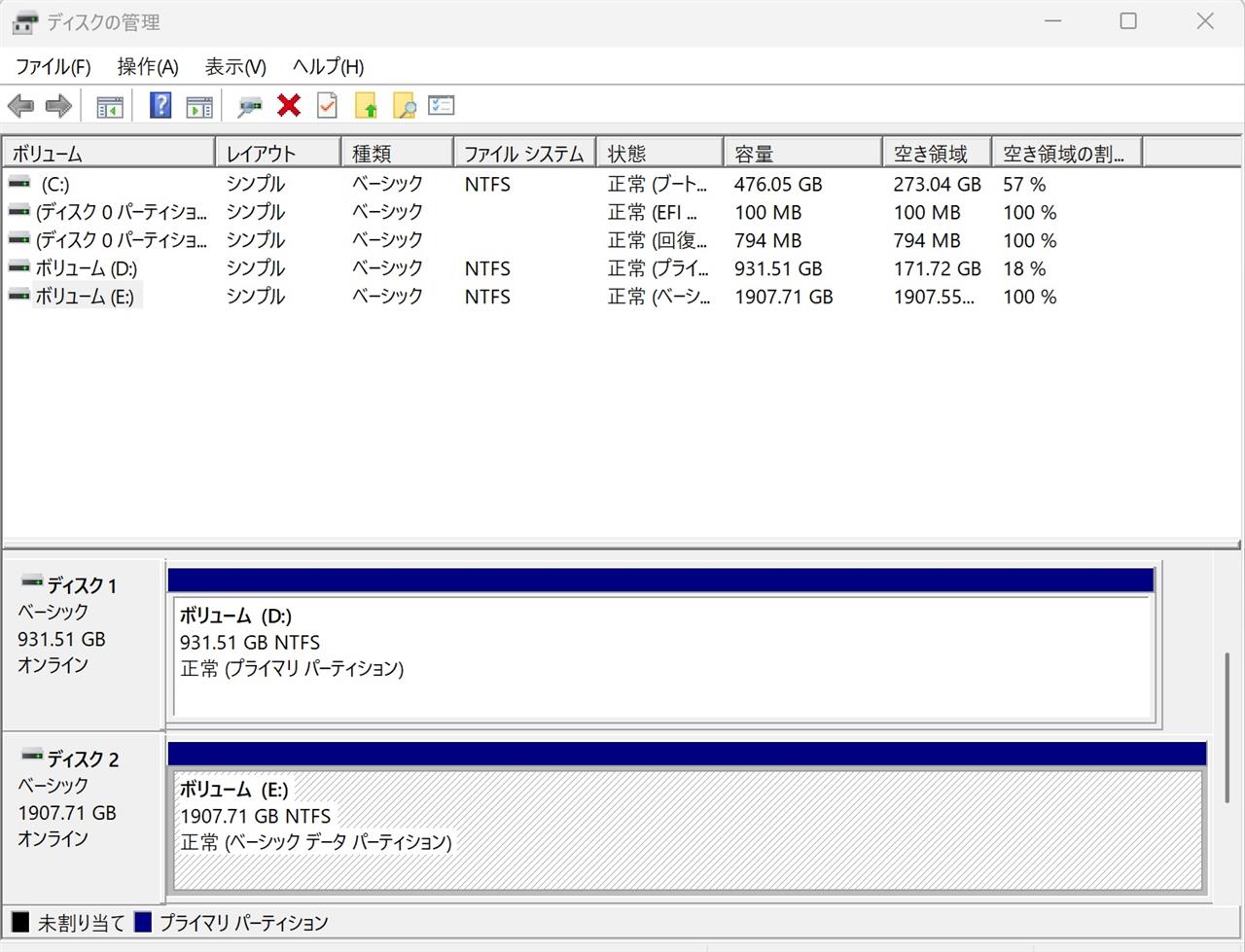
Task: Sort by the ファイル システム column header
Action: tap(525, 153)
